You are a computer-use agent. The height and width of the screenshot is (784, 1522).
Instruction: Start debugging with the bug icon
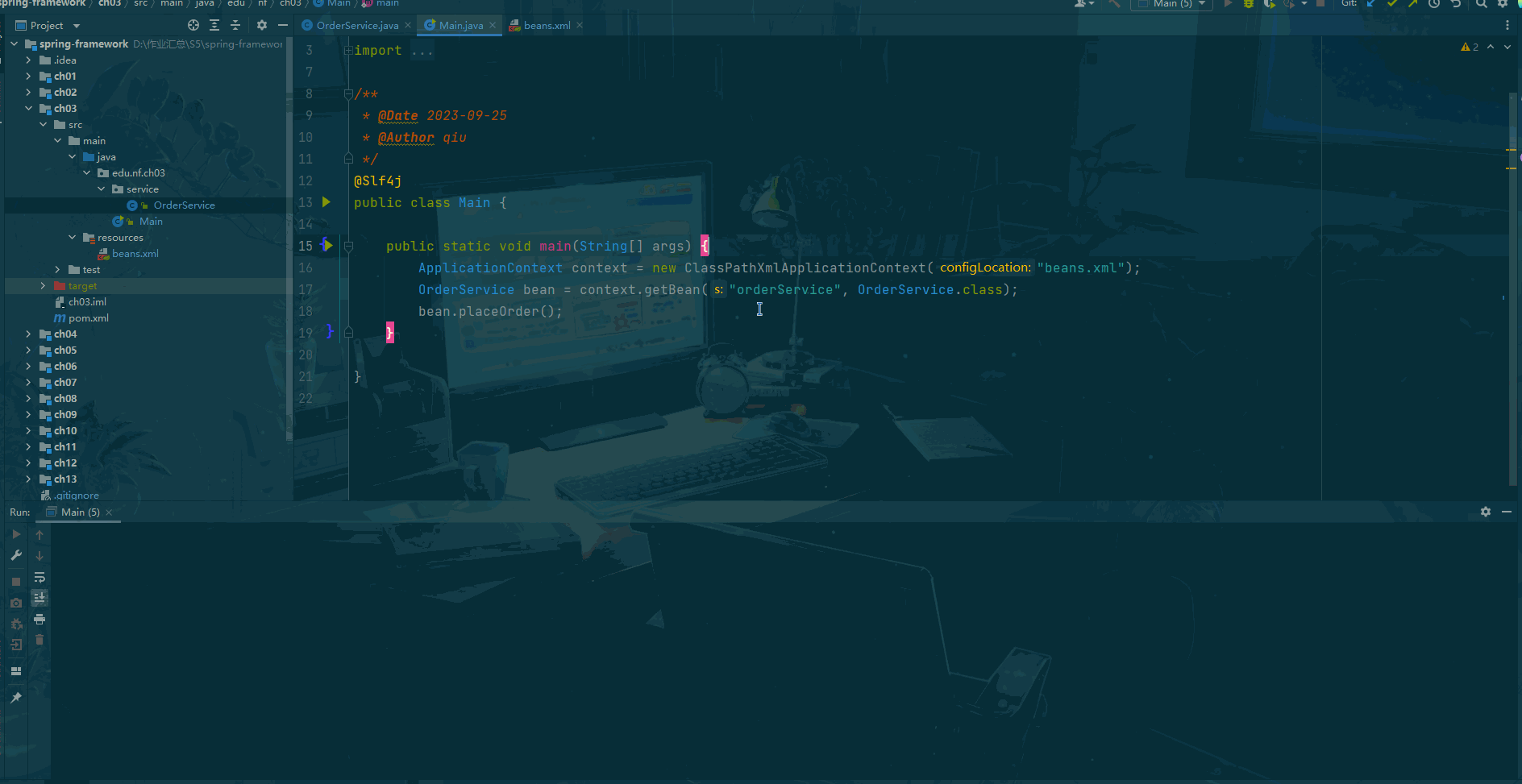click(1248, 3)
